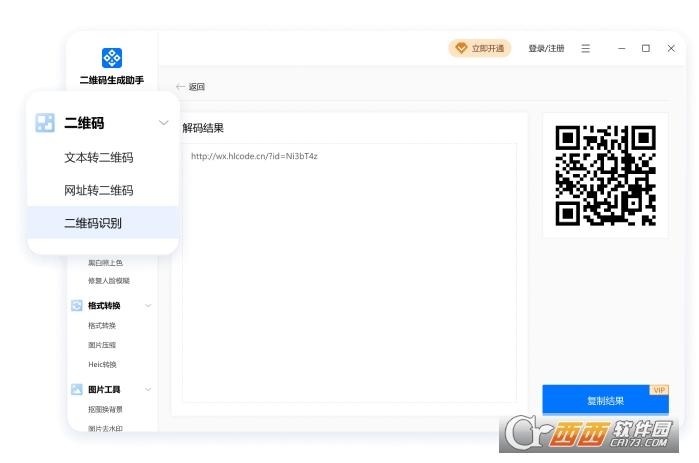Minimize the application window

[x=621, y=48]
